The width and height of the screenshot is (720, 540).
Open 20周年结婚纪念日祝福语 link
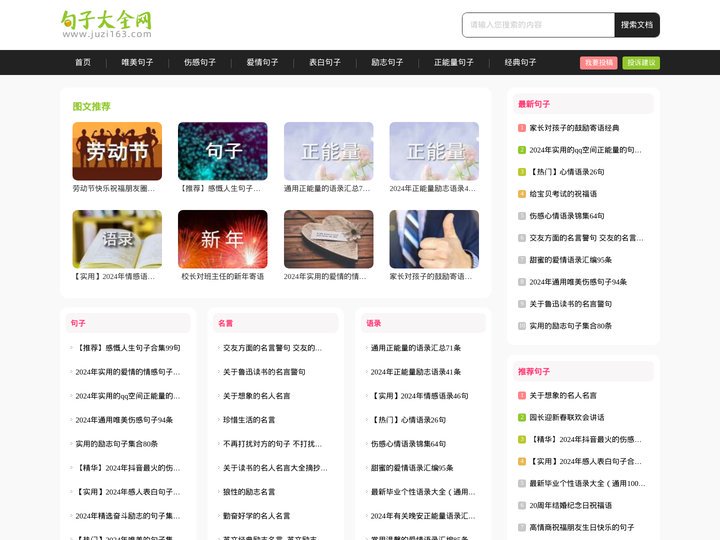point(570,506)
